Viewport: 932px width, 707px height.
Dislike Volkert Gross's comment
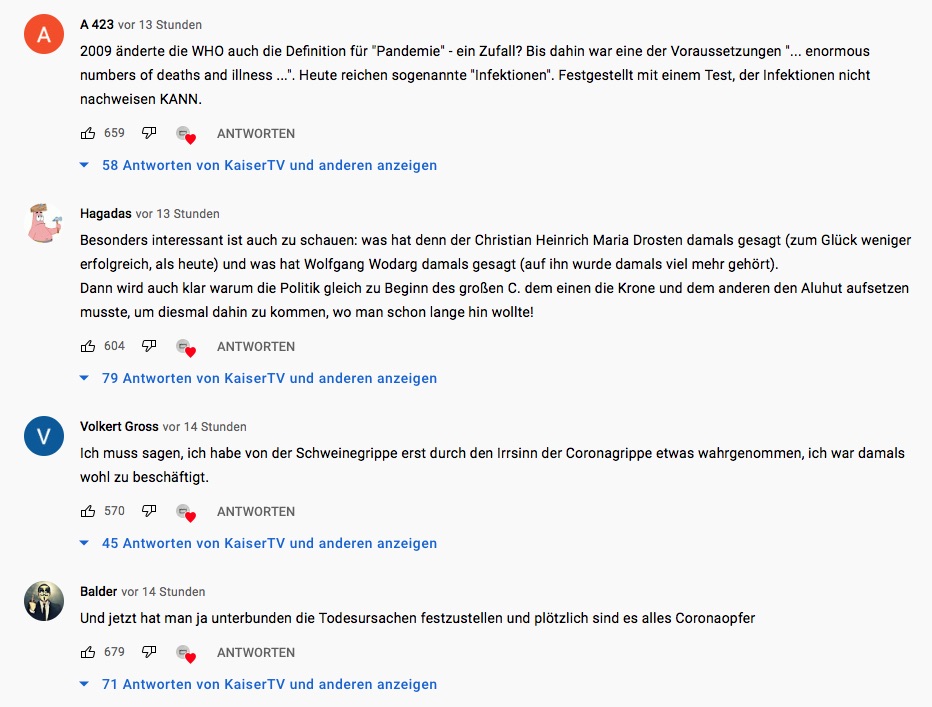[x=148, y=511]
